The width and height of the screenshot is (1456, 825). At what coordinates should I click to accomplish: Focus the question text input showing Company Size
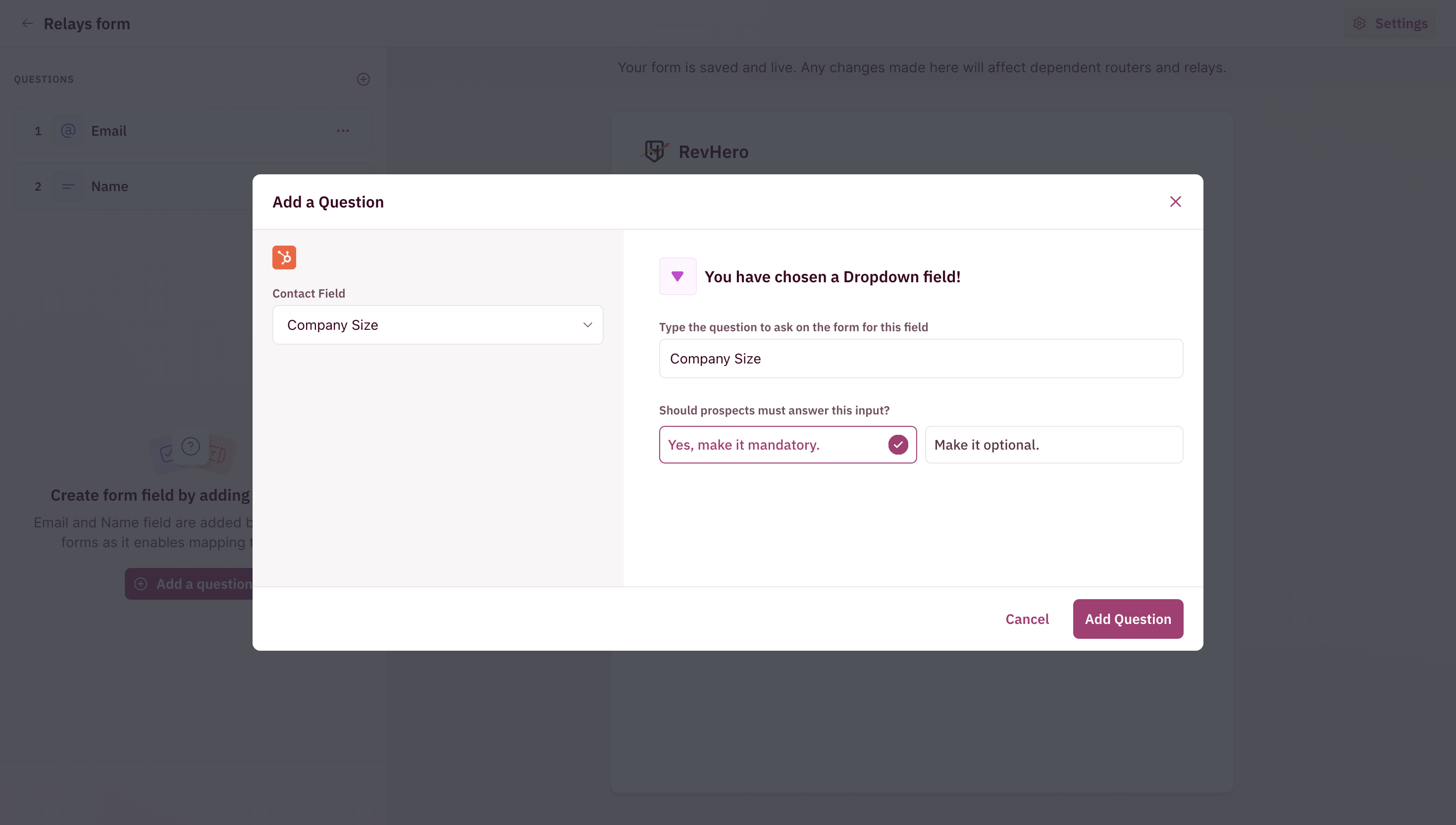click(x=921, y=359)
